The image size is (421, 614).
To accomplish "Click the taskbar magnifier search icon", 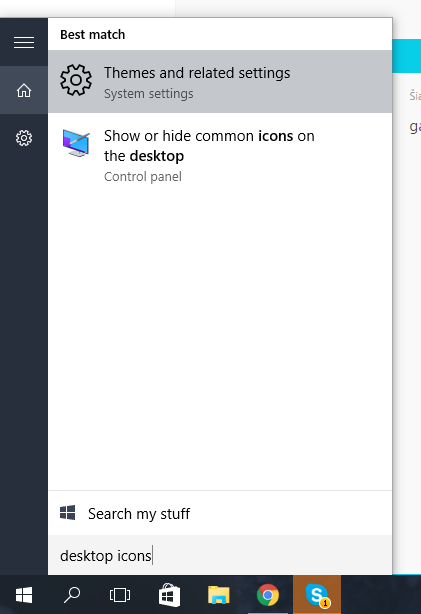I will pos(72,595).
